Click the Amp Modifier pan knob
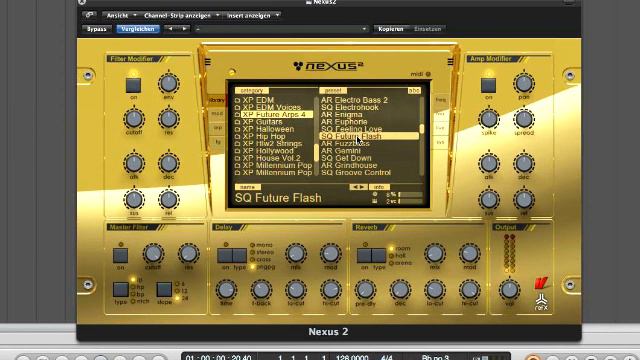640x360 pixels. point(524,83)
